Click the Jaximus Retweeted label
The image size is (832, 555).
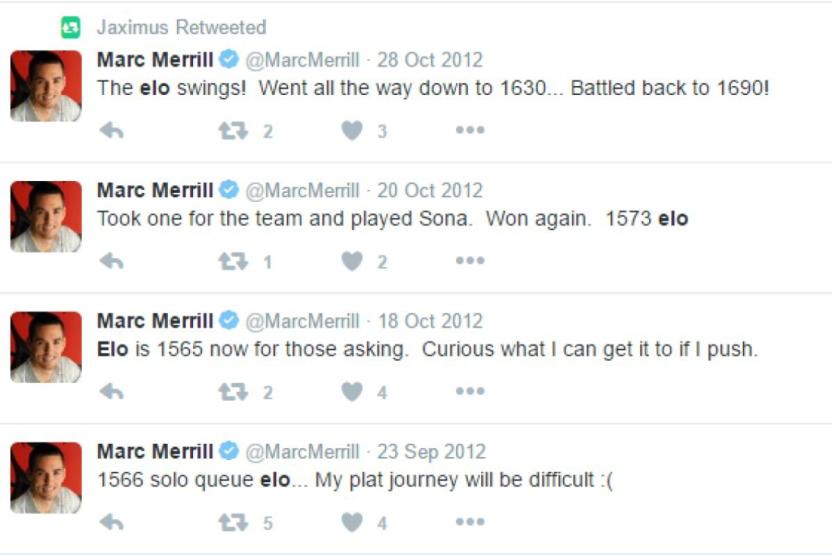[181, 27]
